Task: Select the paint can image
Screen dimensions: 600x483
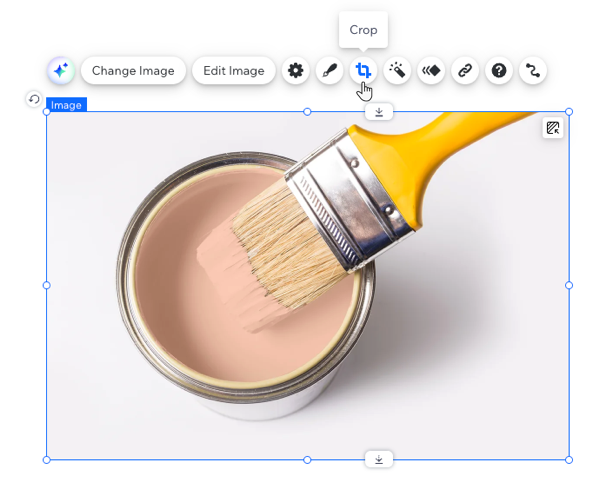Action: point(308,286)
